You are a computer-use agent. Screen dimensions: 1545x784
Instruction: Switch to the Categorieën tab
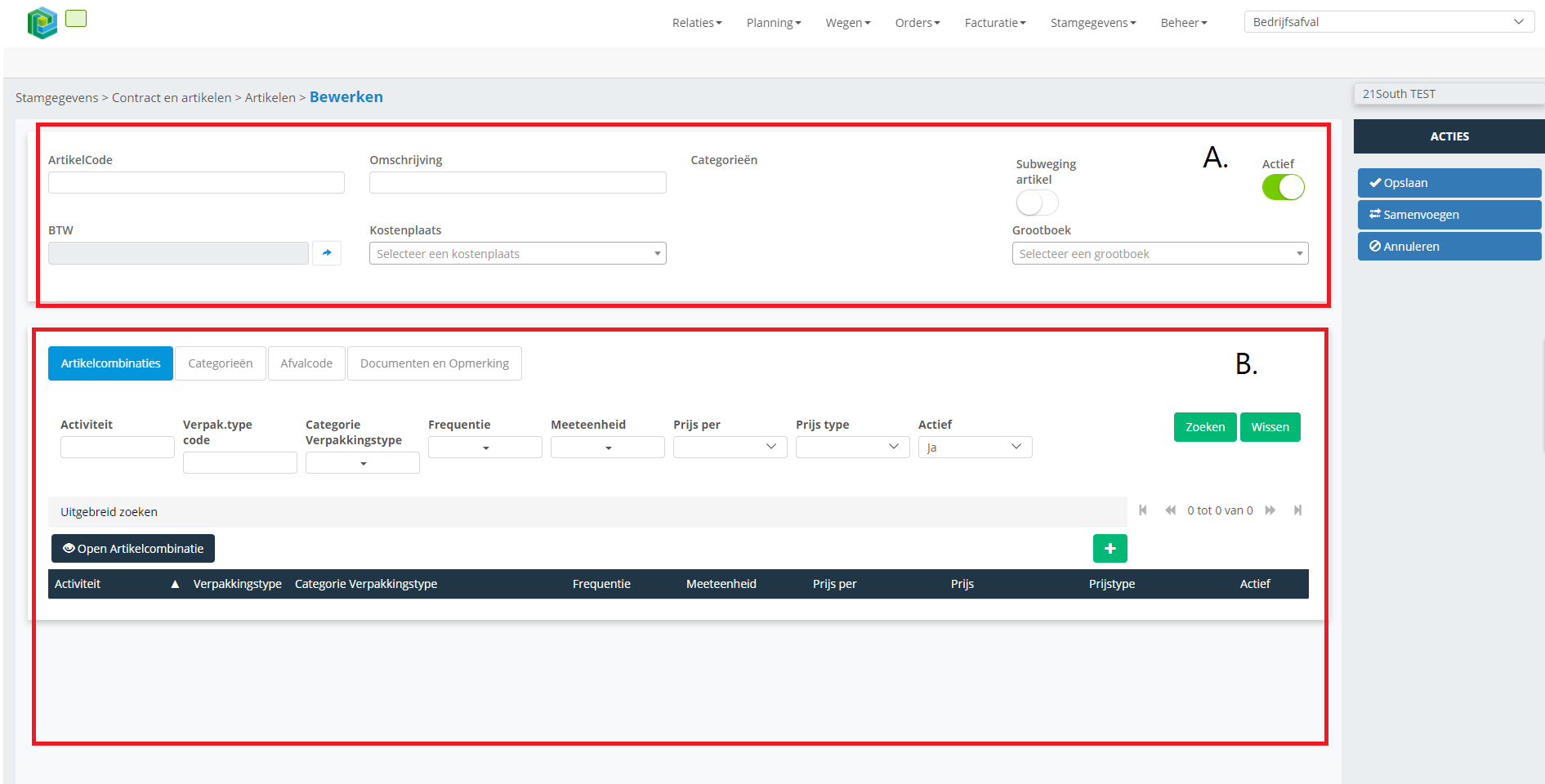coord(221,363)
